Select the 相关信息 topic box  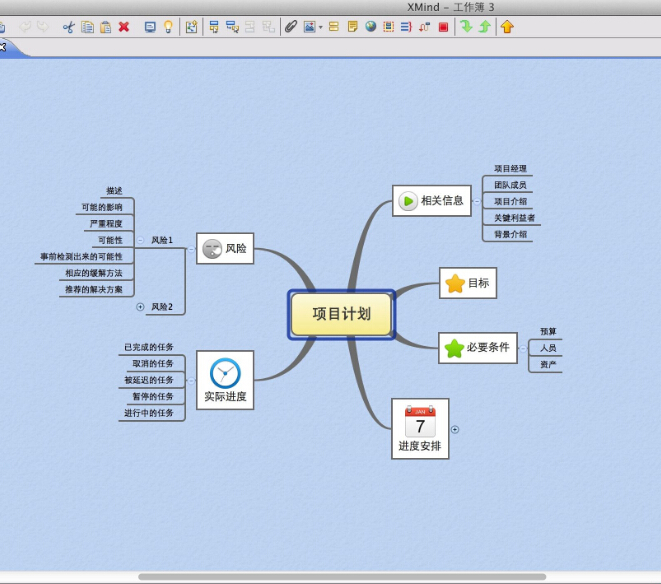[x=432, y=201]
